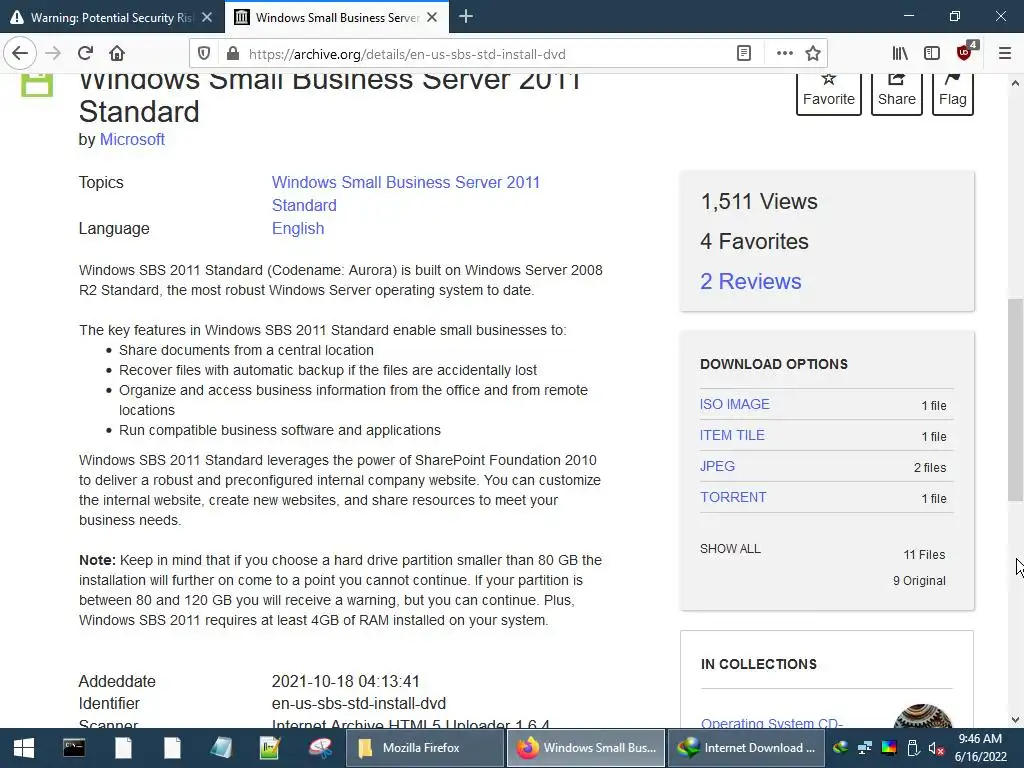Click the 11 Files count text
Image resolution: width=1024 pixels, height=768 pixels.
pyautogui.click(x=924, y=554)
